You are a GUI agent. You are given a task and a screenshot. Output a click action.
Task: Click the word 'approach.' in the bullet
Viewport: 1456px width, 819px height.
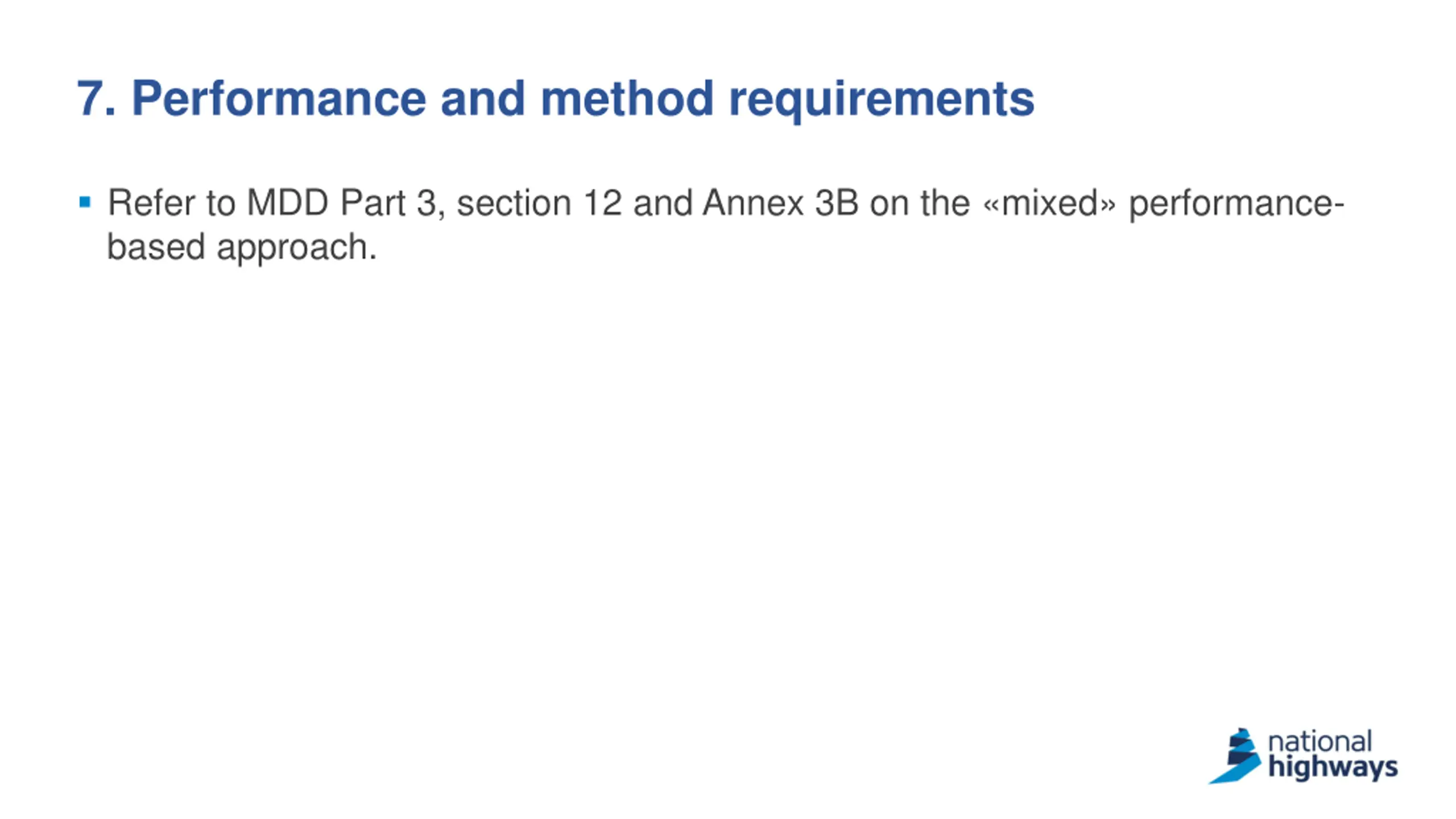297,249
